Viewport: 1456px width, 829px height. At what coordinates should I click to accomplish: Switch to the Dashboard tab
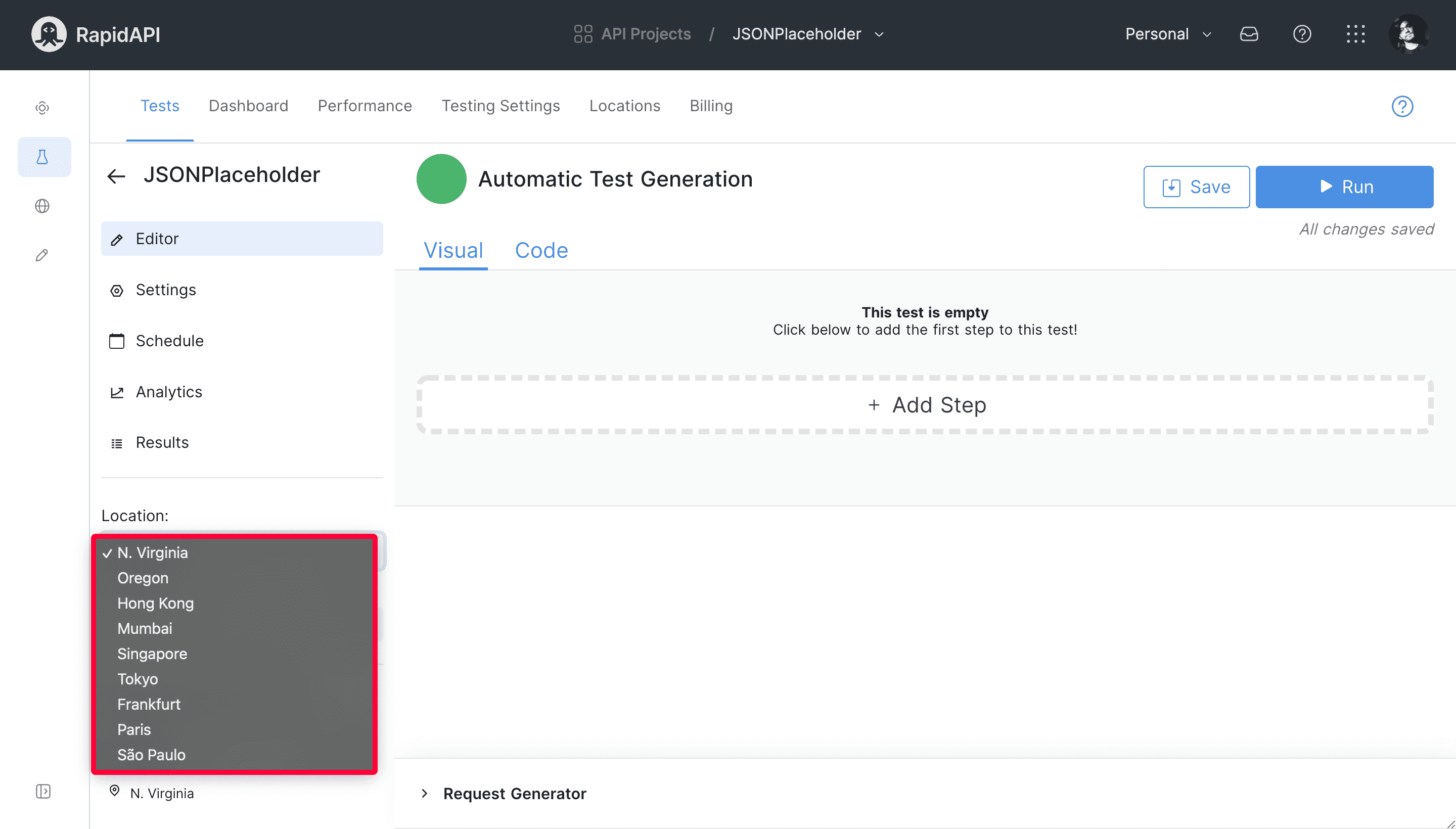click(x=248, y=106)
